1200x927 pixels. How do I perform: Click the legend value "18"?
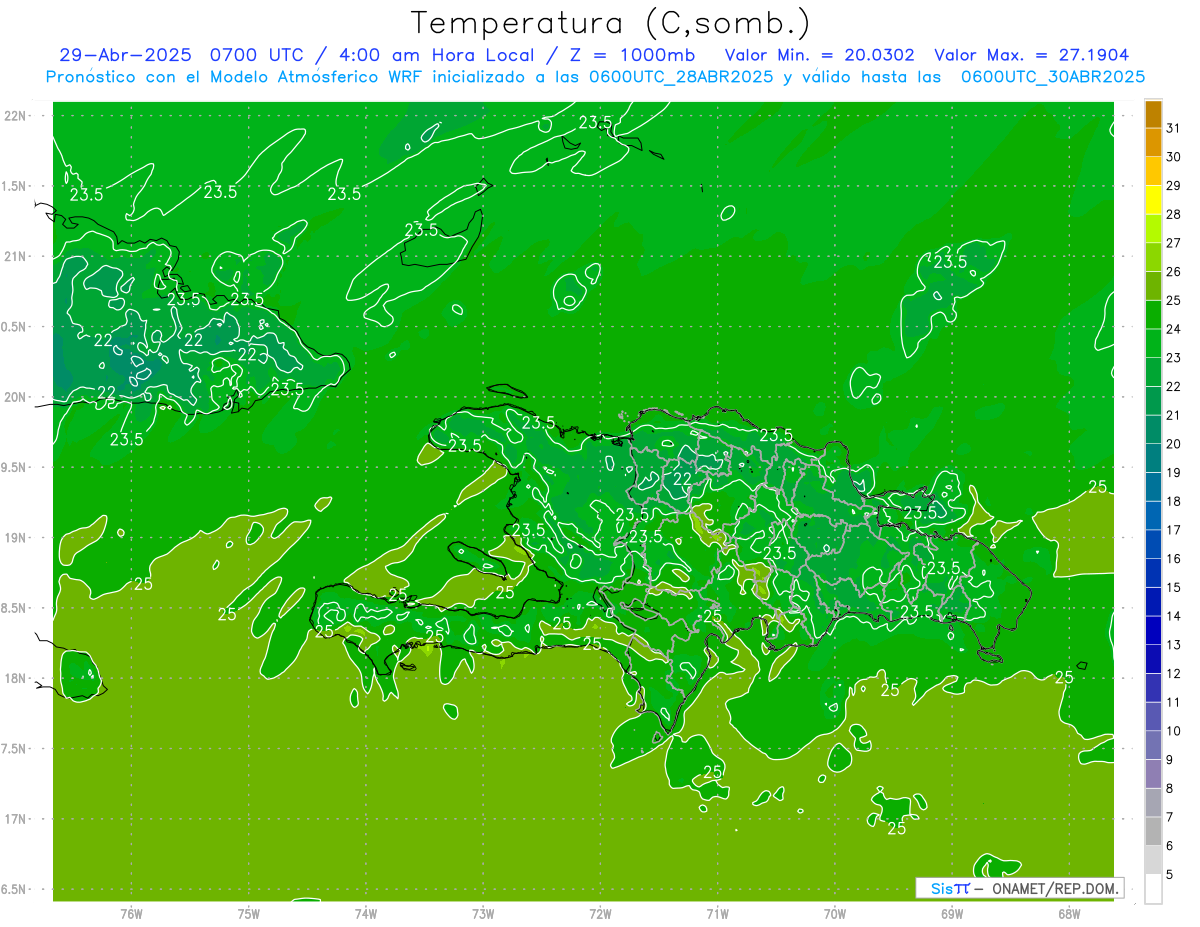(x=1173, y=501)
